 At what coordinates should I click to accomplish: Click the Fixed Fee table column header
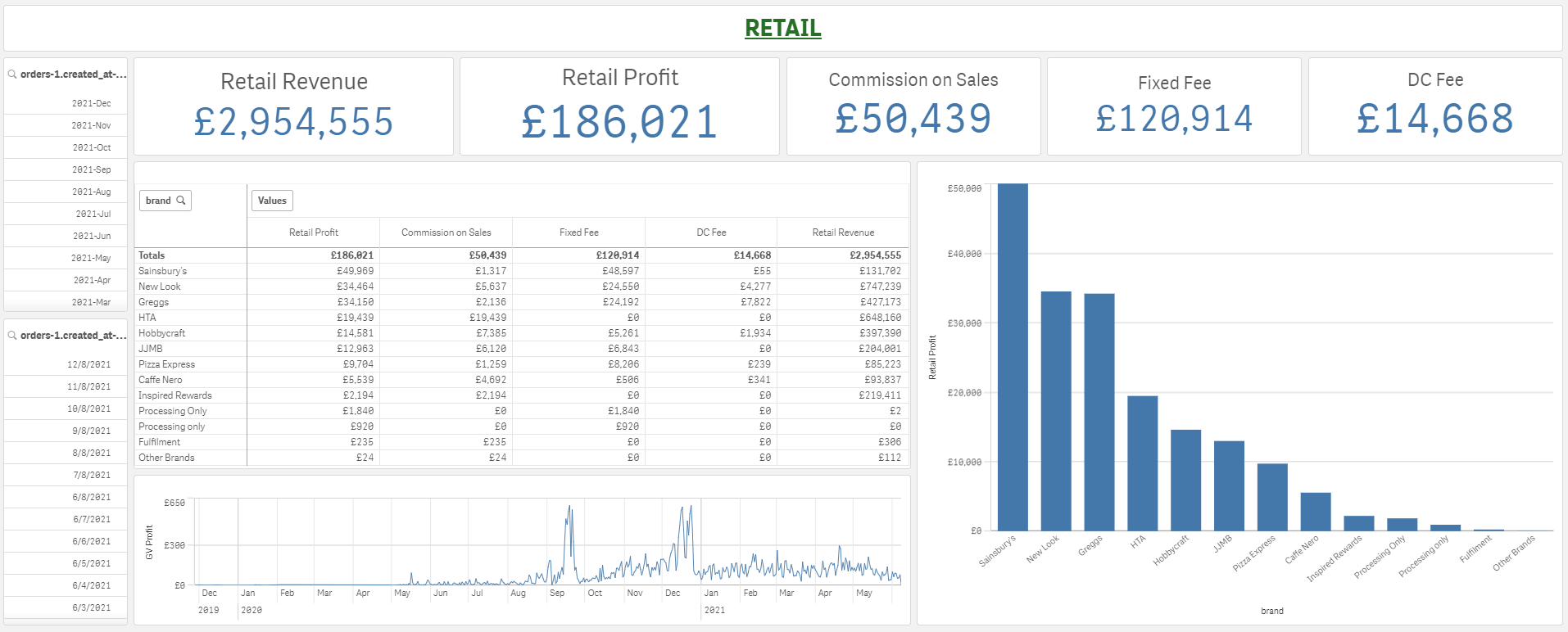578,232
